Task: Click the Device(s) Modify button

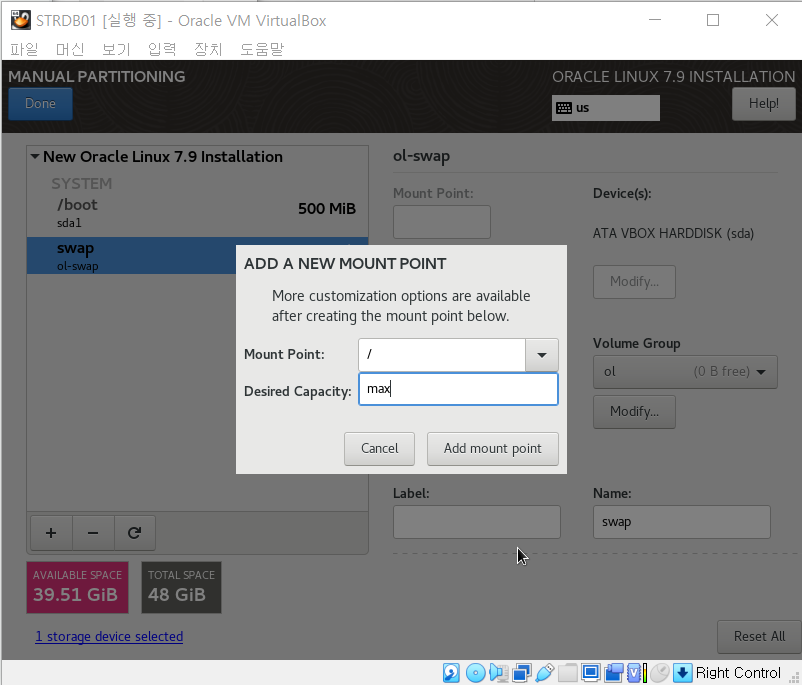Action: tap(634, 282)
